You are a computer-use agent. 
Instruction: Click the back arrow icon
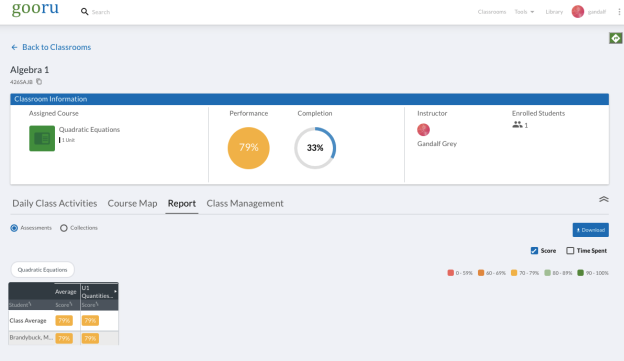point(14,47)
